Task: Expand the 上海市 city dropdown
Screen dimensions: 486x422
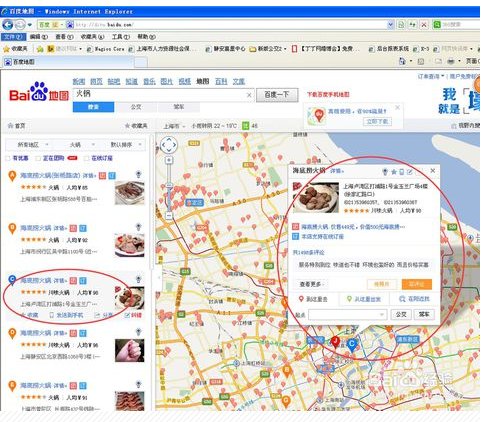Action: (174, 126)
